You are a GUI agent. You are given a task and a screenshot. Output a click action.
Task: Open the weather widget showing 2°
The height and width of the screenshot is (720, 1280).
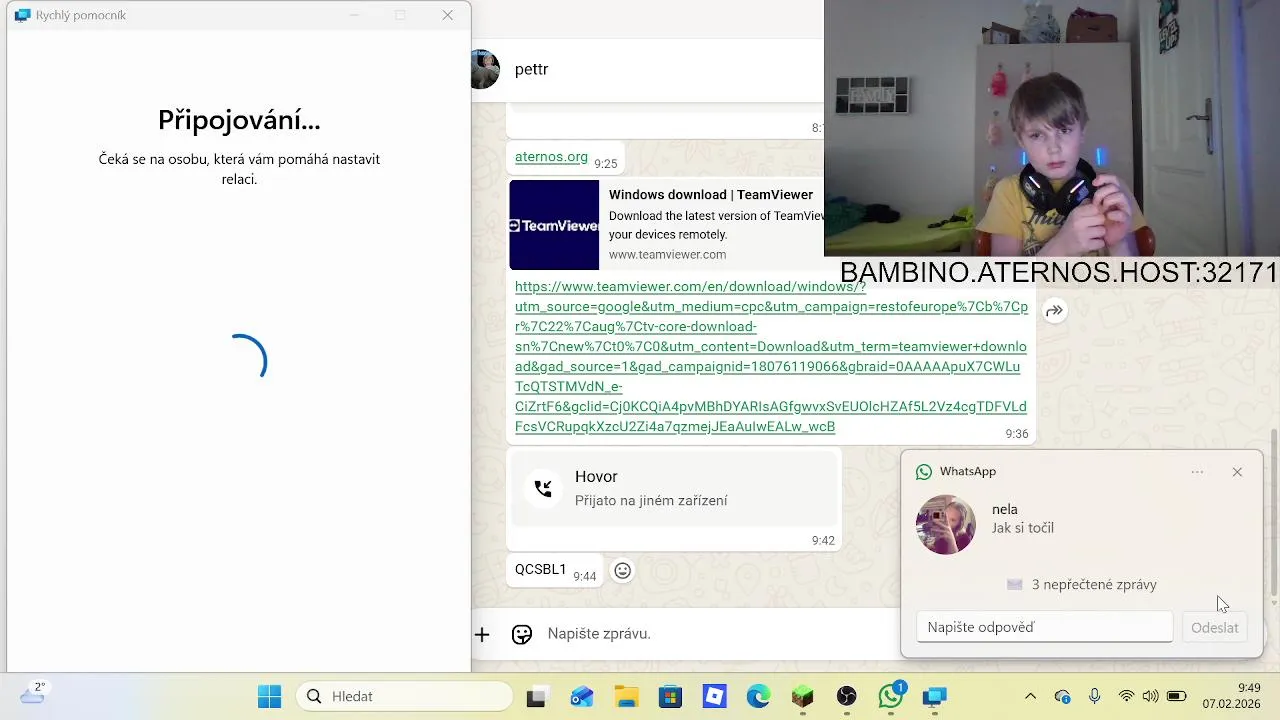click(33, 693)
